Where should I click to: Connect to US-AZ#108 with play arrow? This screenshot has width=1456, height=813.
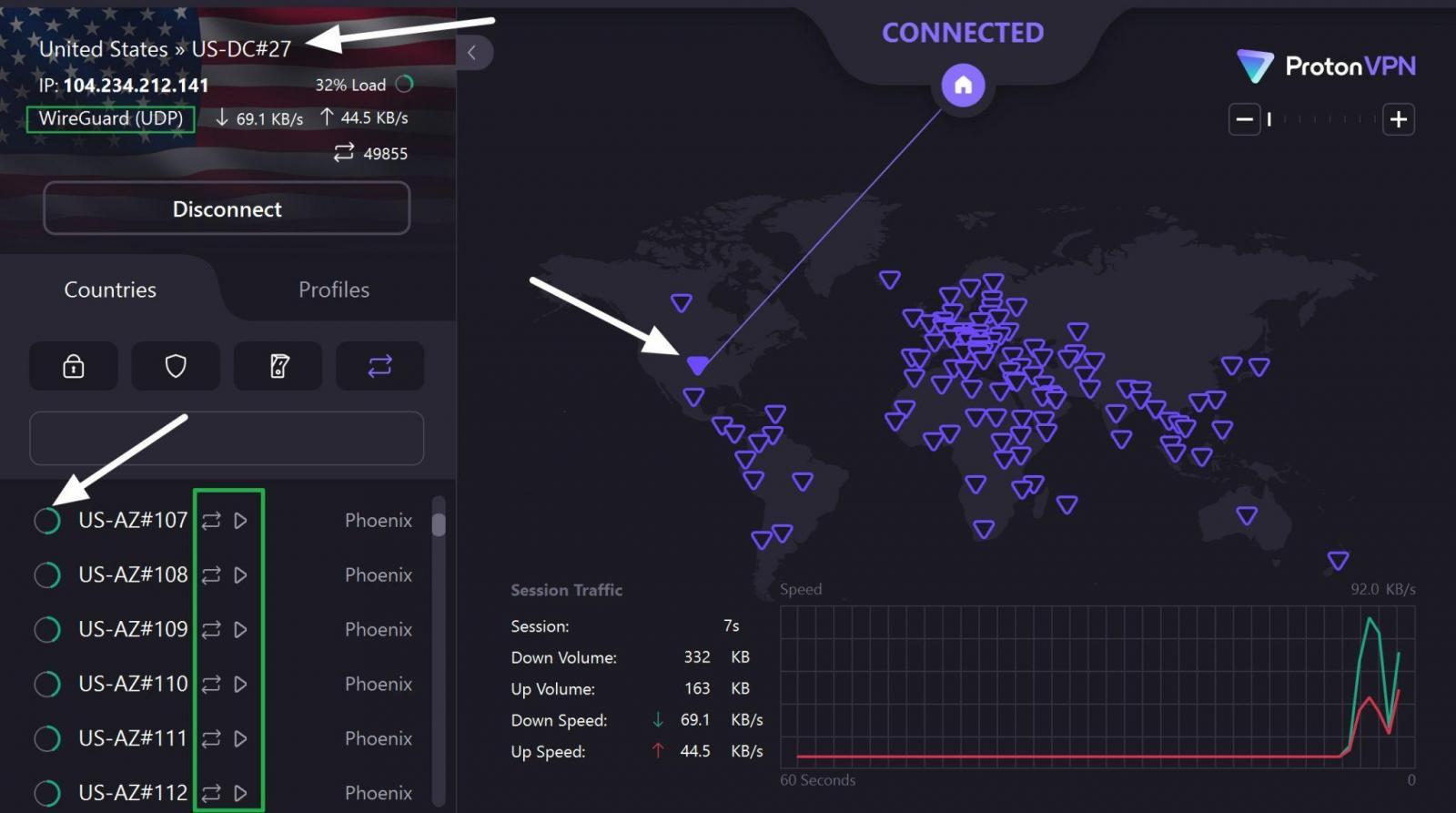[x=240, y=575]
